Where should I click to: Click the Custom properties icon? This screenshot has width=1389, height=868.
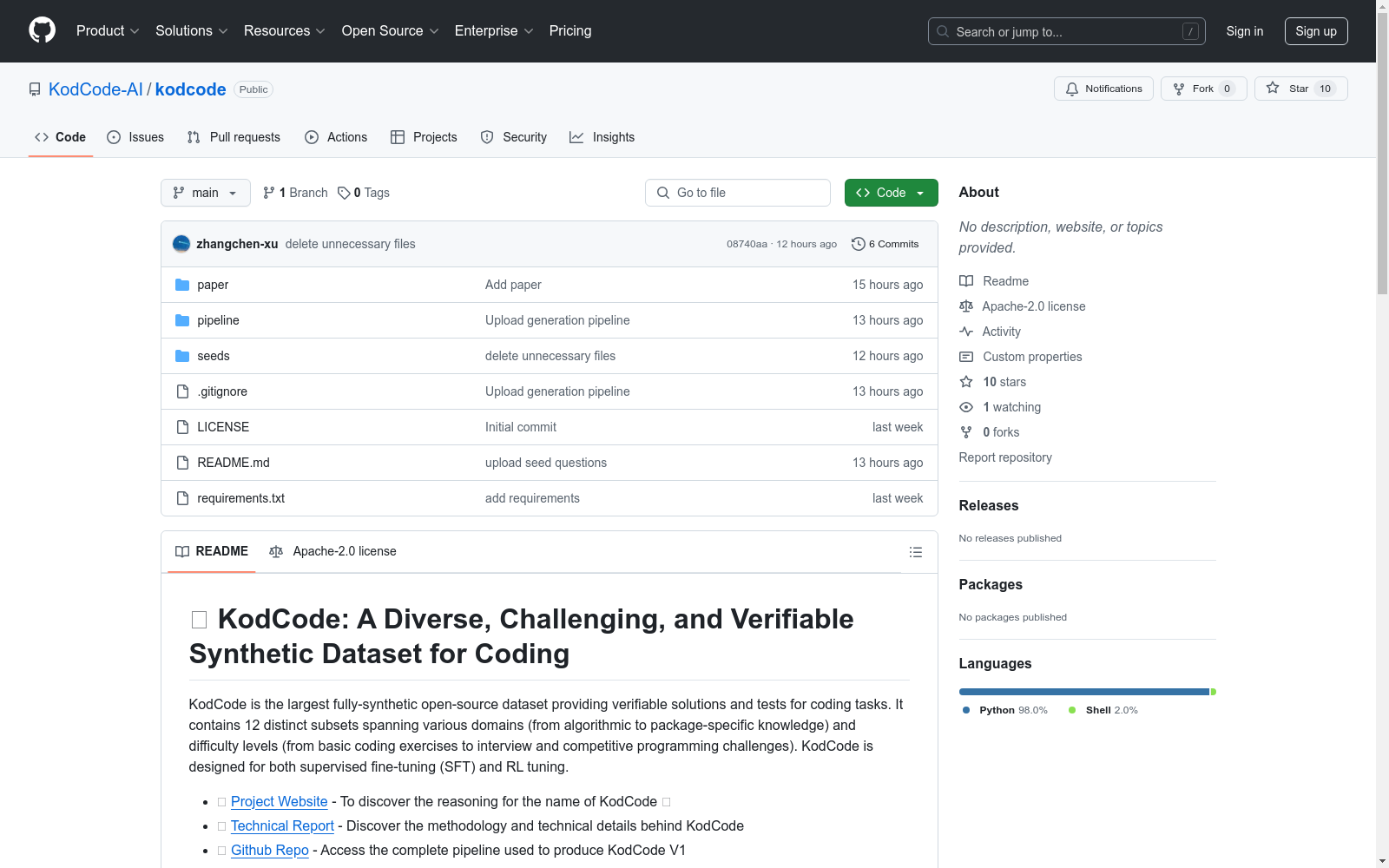(x=966, y=357)
